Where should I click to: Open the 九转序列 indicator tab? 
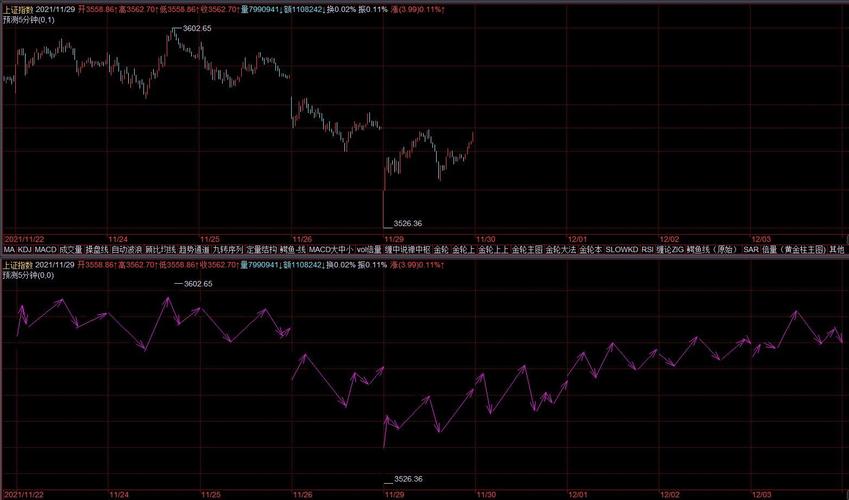point(228,249)
